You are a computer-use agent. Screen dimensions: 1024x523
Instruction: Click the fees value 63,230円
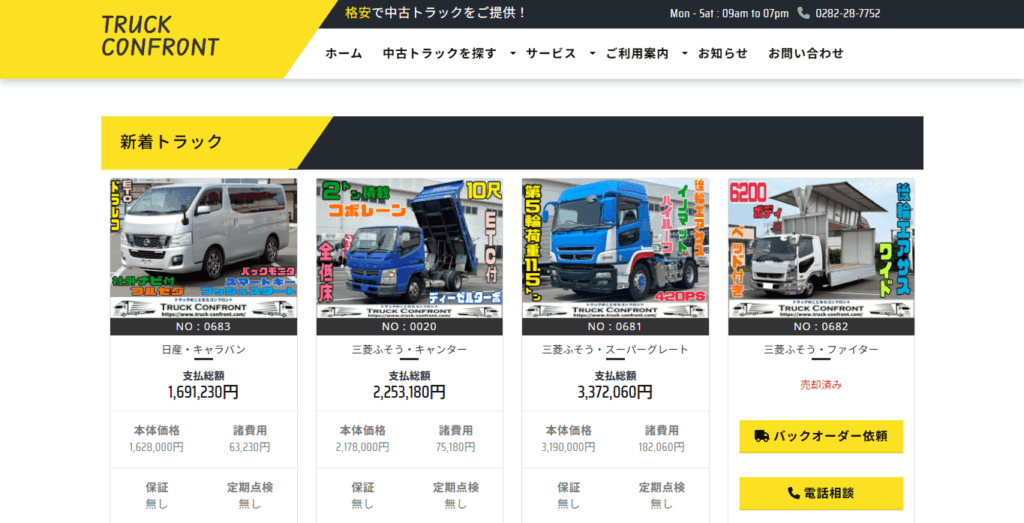point(250,447)
